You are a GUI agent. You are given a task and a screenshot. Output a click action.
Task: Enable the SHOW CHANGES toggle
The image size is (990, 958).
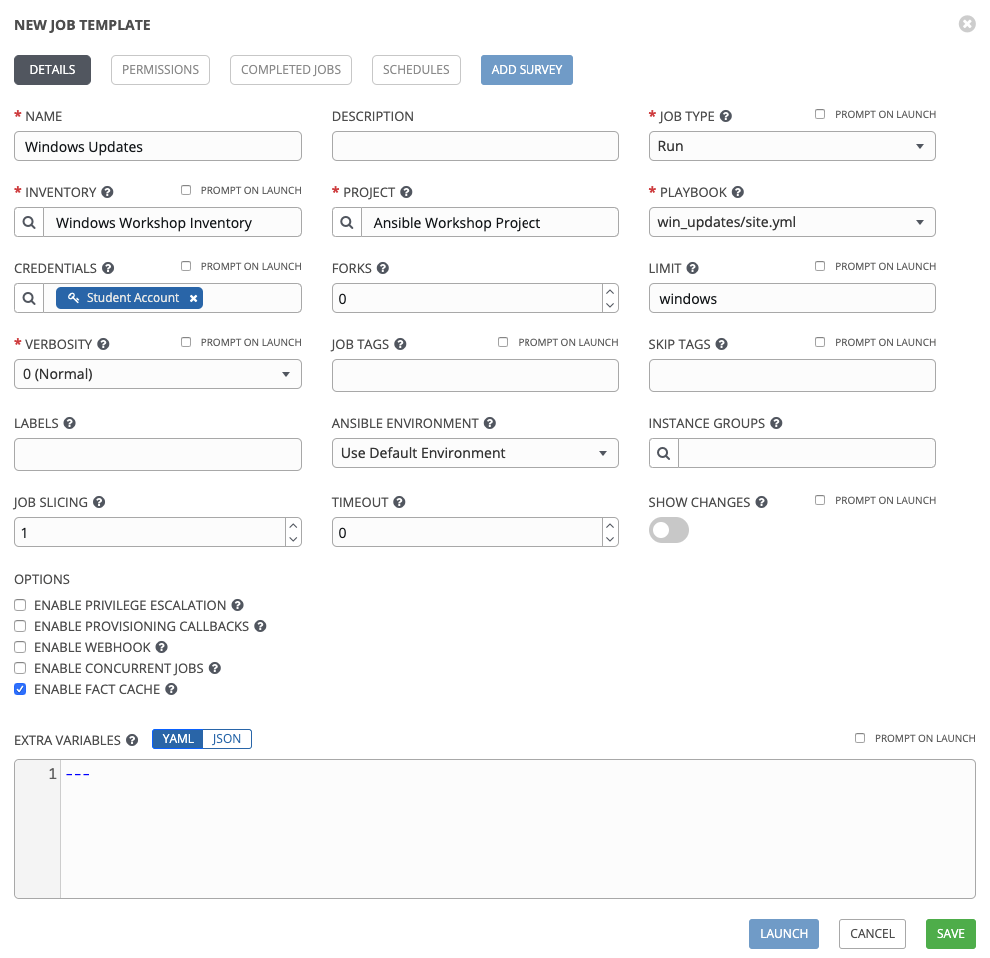click(668, 530)
